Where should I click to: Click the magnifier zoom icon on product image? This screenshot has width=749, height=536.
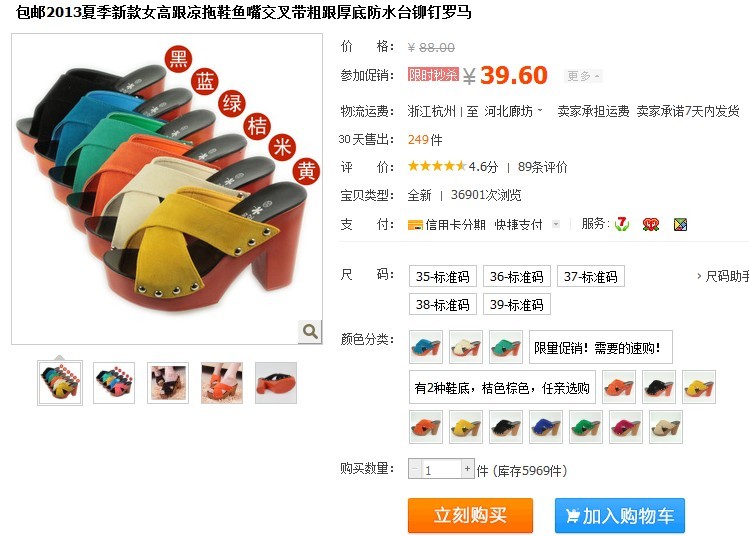pos(310,331)
